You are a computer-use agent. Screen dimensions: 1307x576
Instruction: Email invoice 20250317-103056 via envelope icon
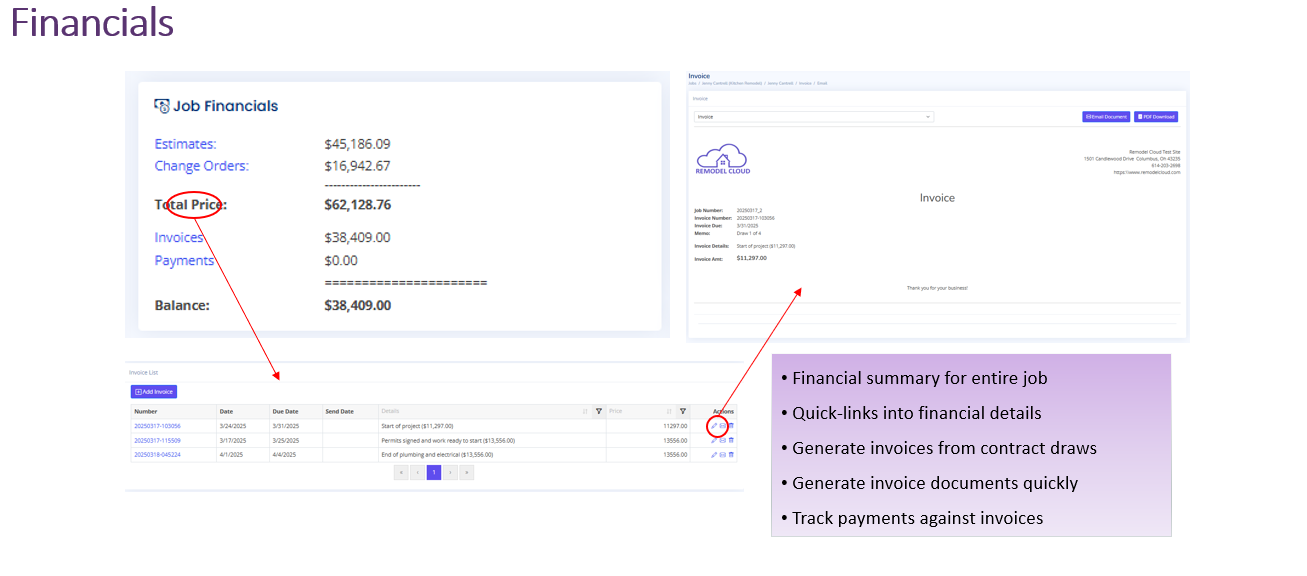(722, 426)
